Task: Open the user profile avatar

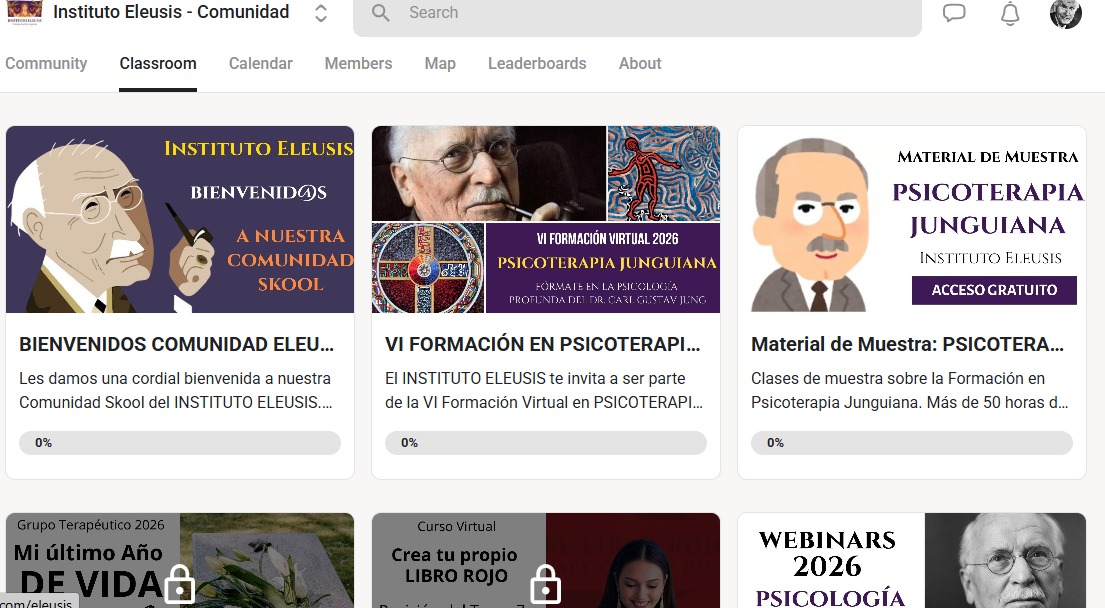Action: pos(1066,13)
